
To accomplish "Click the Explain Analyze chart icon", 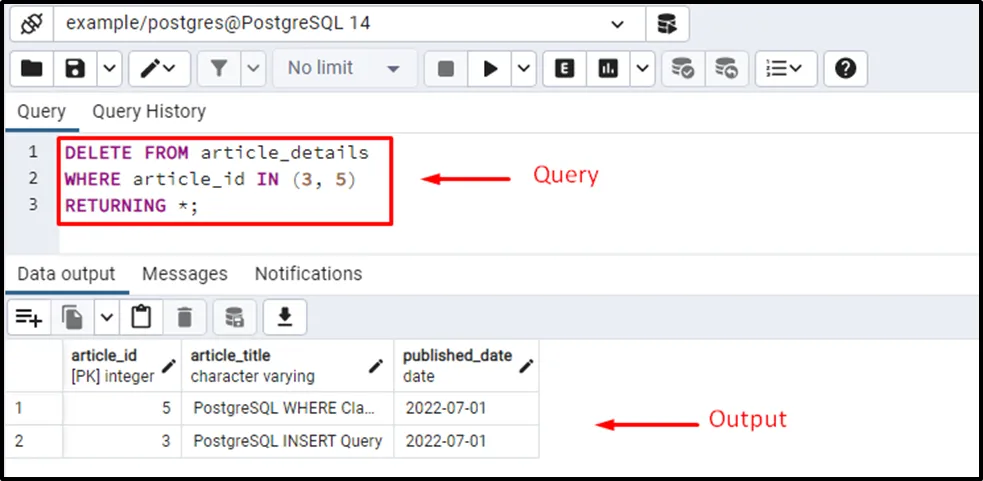I will [x=608, y=68].
